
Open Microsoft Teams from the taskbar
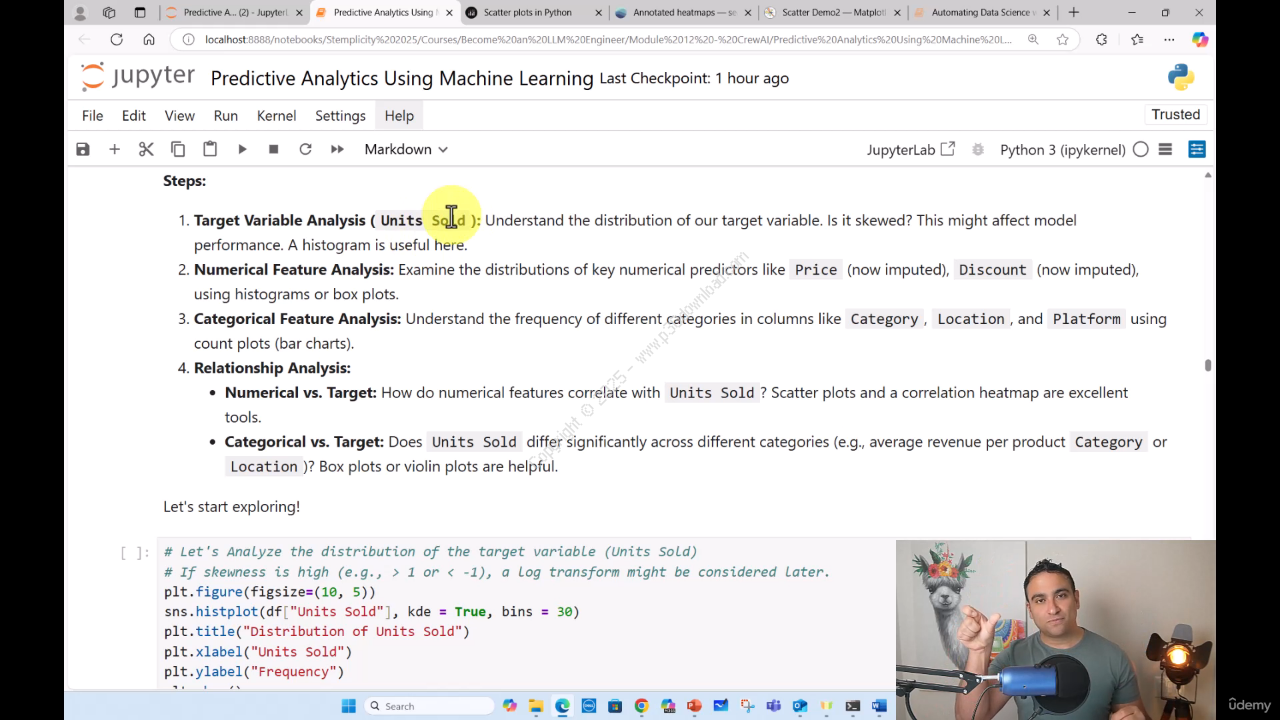[773, 706]
